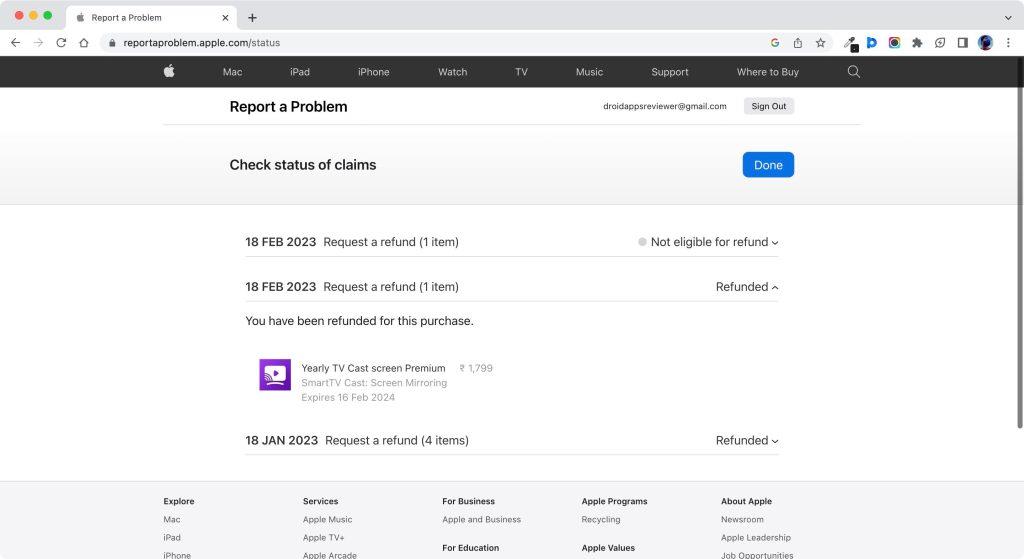
Task: Open the Watch menu item
Action: (453, 72)
